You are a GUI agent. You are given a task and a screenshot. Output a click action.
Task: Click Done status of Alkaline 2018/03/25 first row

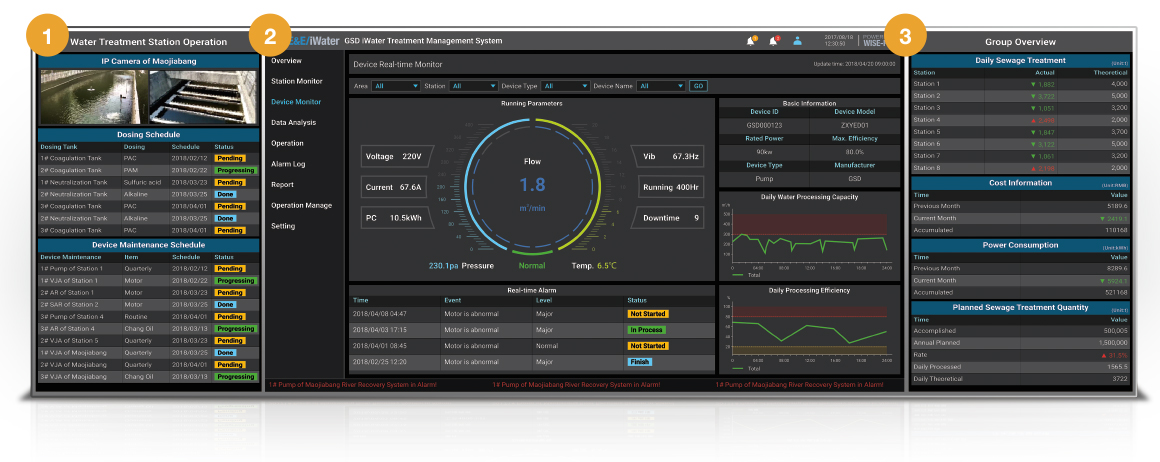tap(225, 194)
